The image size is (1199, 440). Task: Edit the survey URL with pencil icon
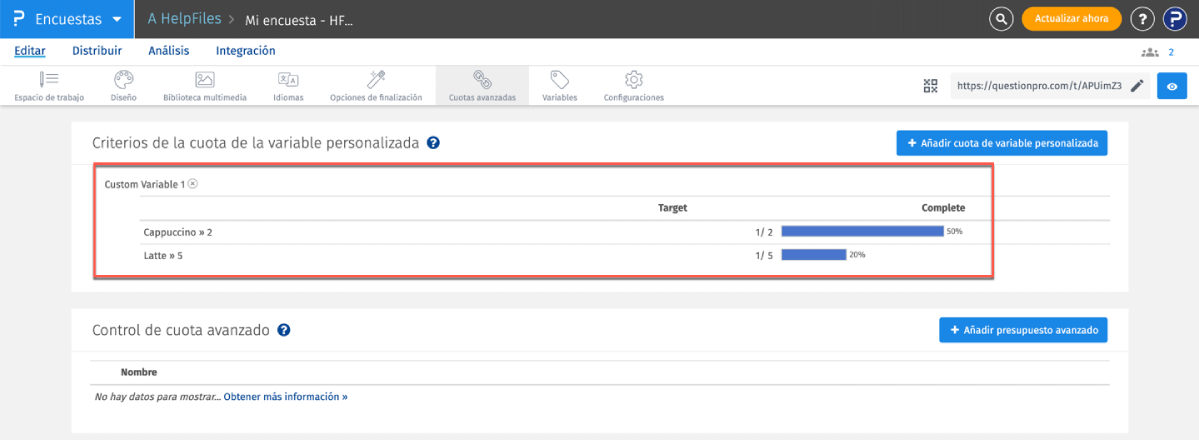[1137, 86]
